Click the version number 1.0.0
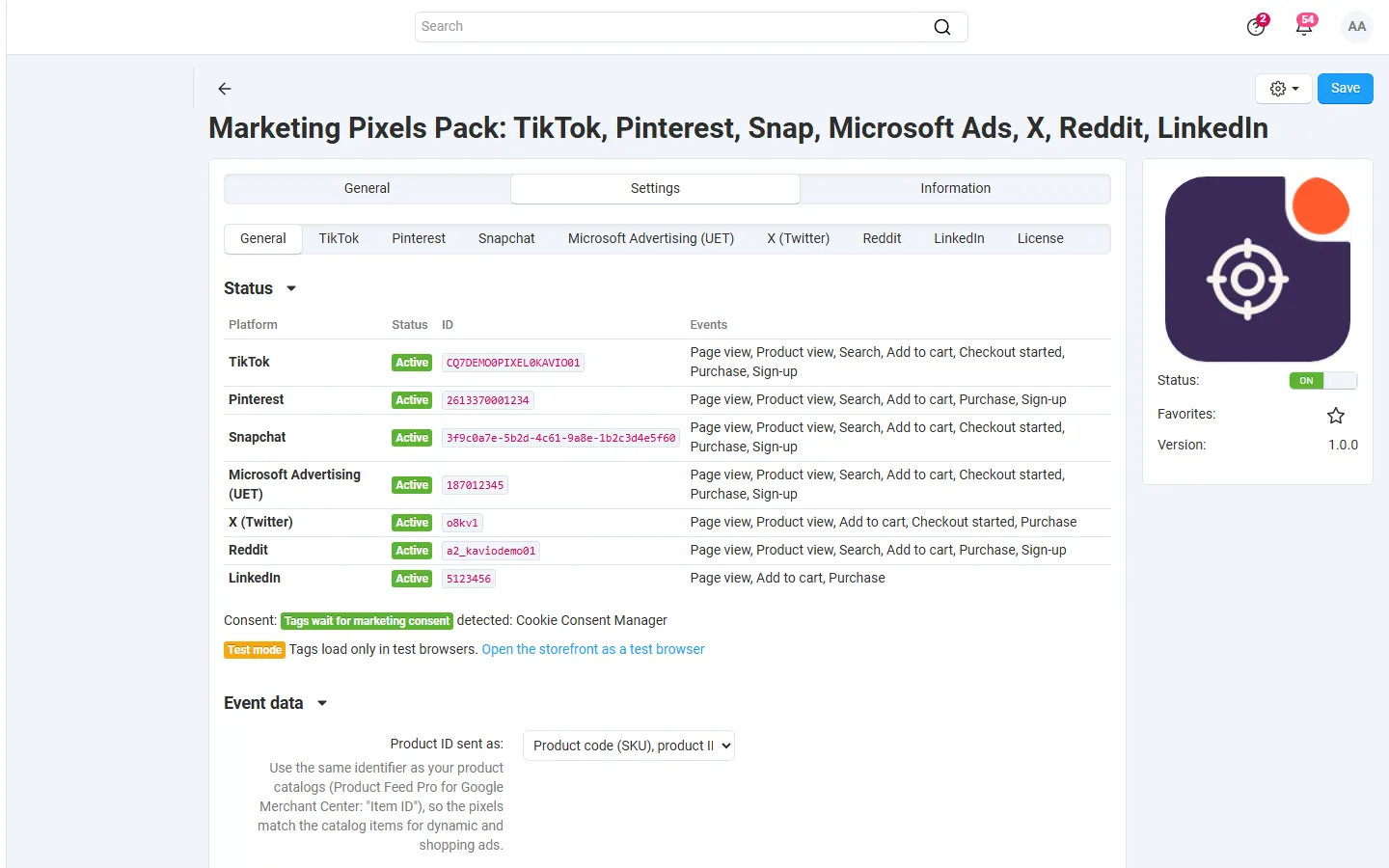1389x868 pixels. [x=1343, y=446]
